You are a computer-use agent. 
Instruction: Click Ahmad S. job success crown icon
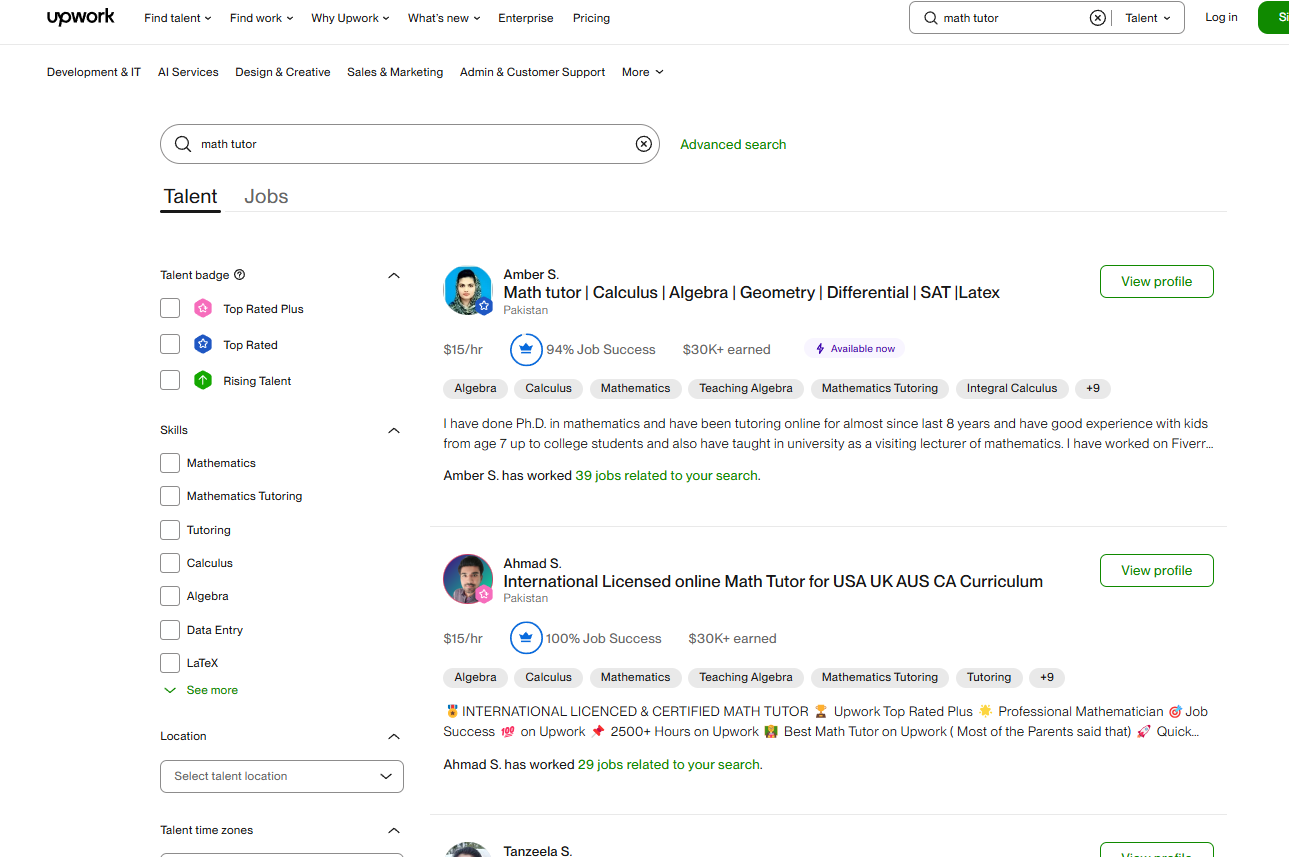pyautogui.click(x=526, y=638)
